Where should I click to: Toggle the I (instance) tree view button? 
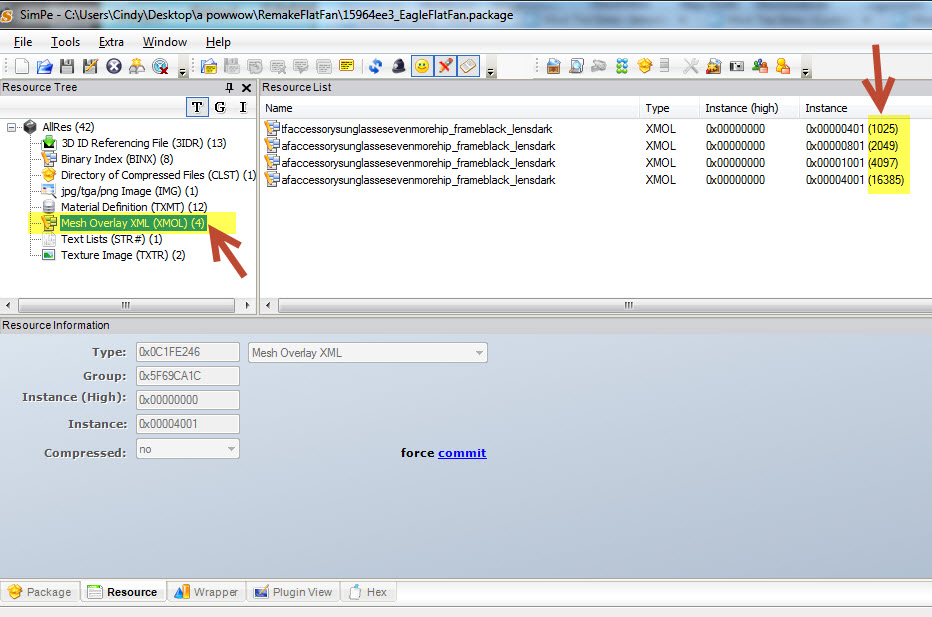242,107
